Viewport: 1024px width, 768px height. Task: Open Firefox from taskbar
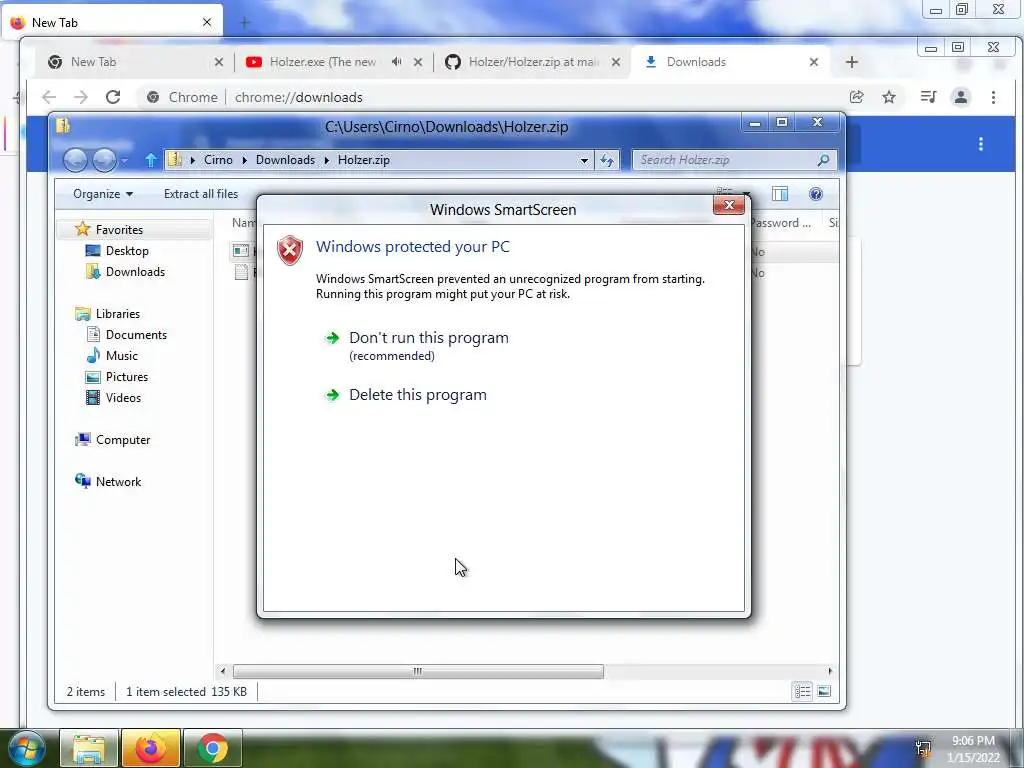point(151,748)
